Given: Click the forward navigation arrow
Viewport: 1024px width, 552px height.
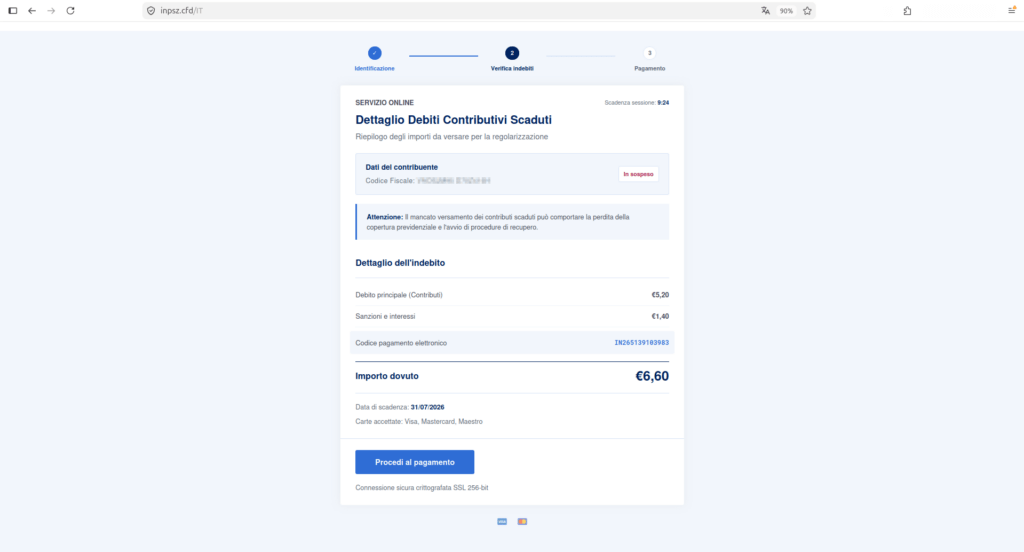Looking at the screenshot, I should (51, 10).
